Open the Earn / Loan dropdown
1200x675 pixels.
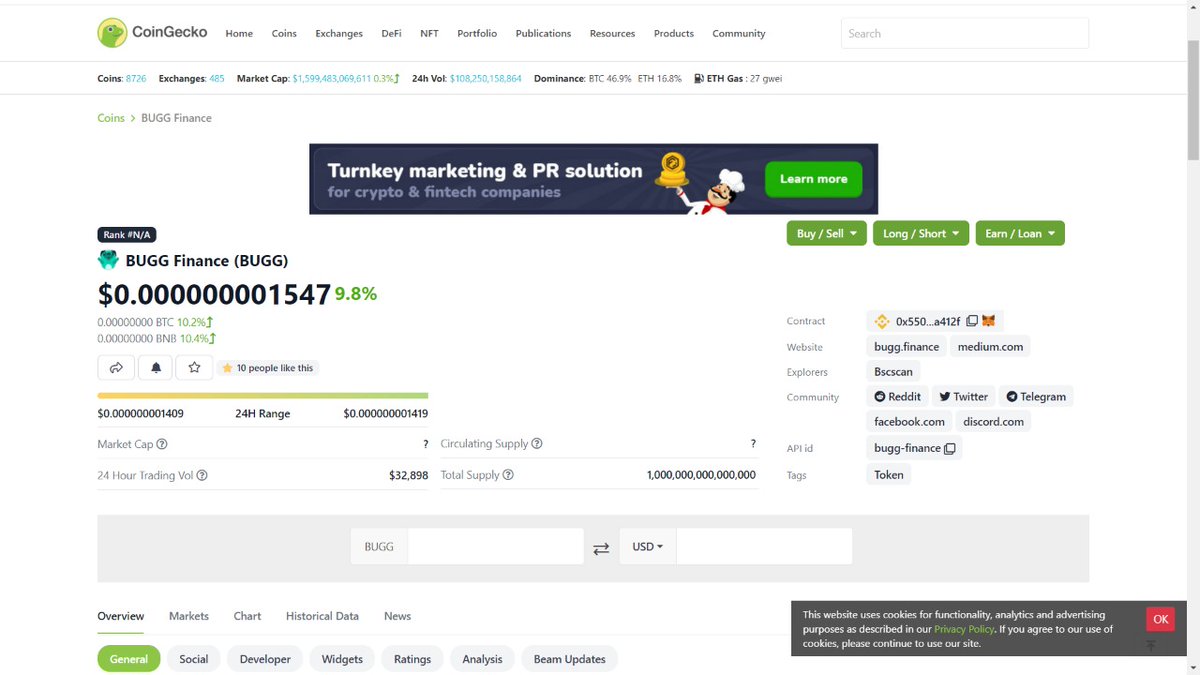pyautogui.click(x=1020, y=233)
